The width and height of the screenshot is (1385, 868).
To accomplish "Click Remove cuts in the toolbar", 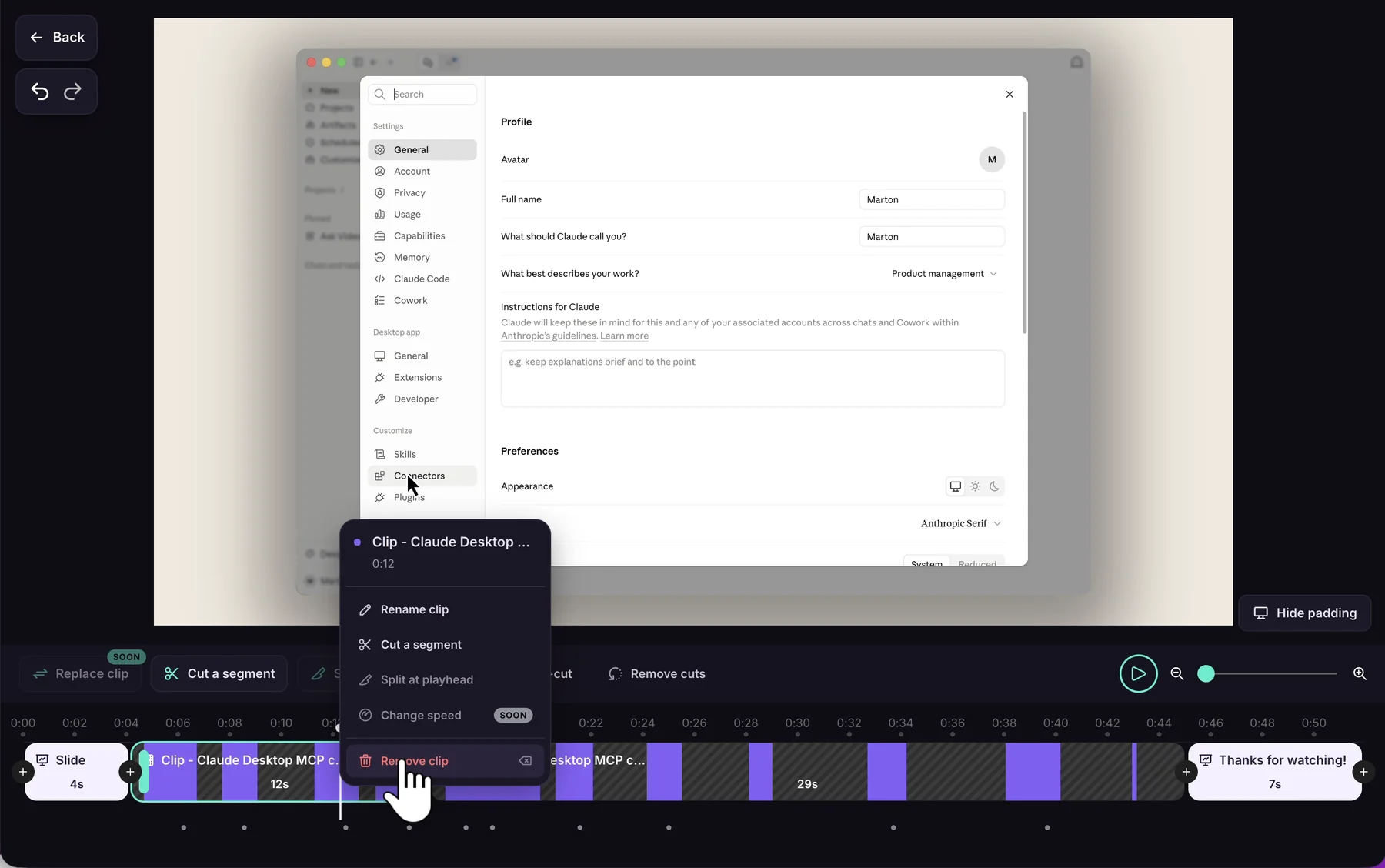I will point(657,673).
